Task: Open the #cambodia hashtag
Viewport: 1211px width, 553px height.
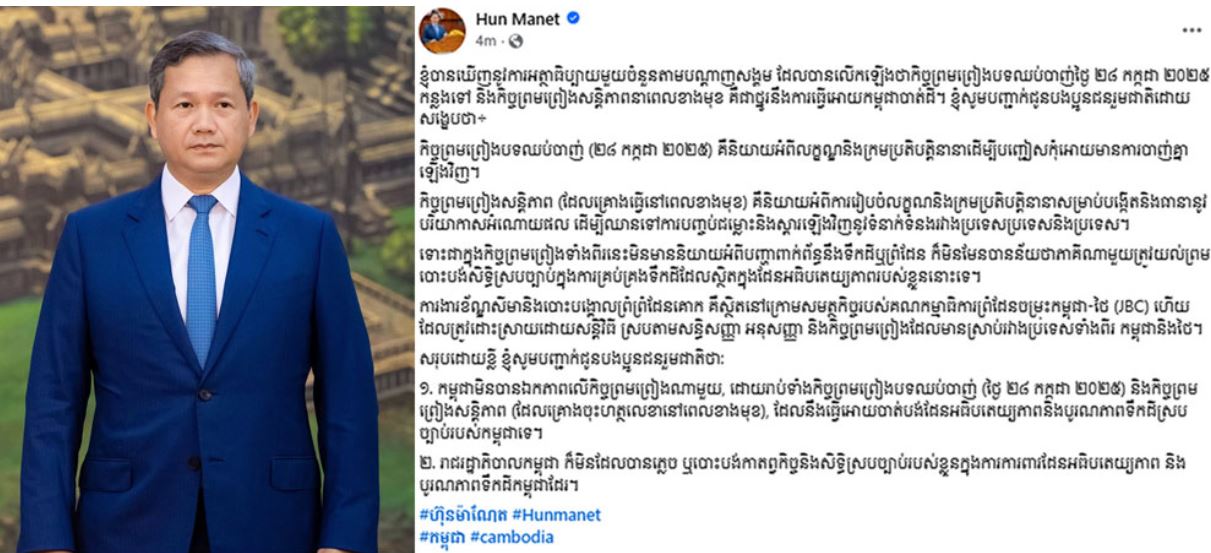Action: tap(511, 537)
